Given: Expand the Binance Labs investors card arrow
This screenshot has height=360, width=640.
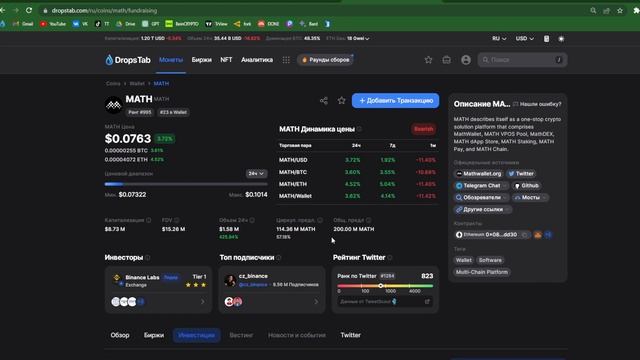Looking at the screenshot, I should coord(203,302).
